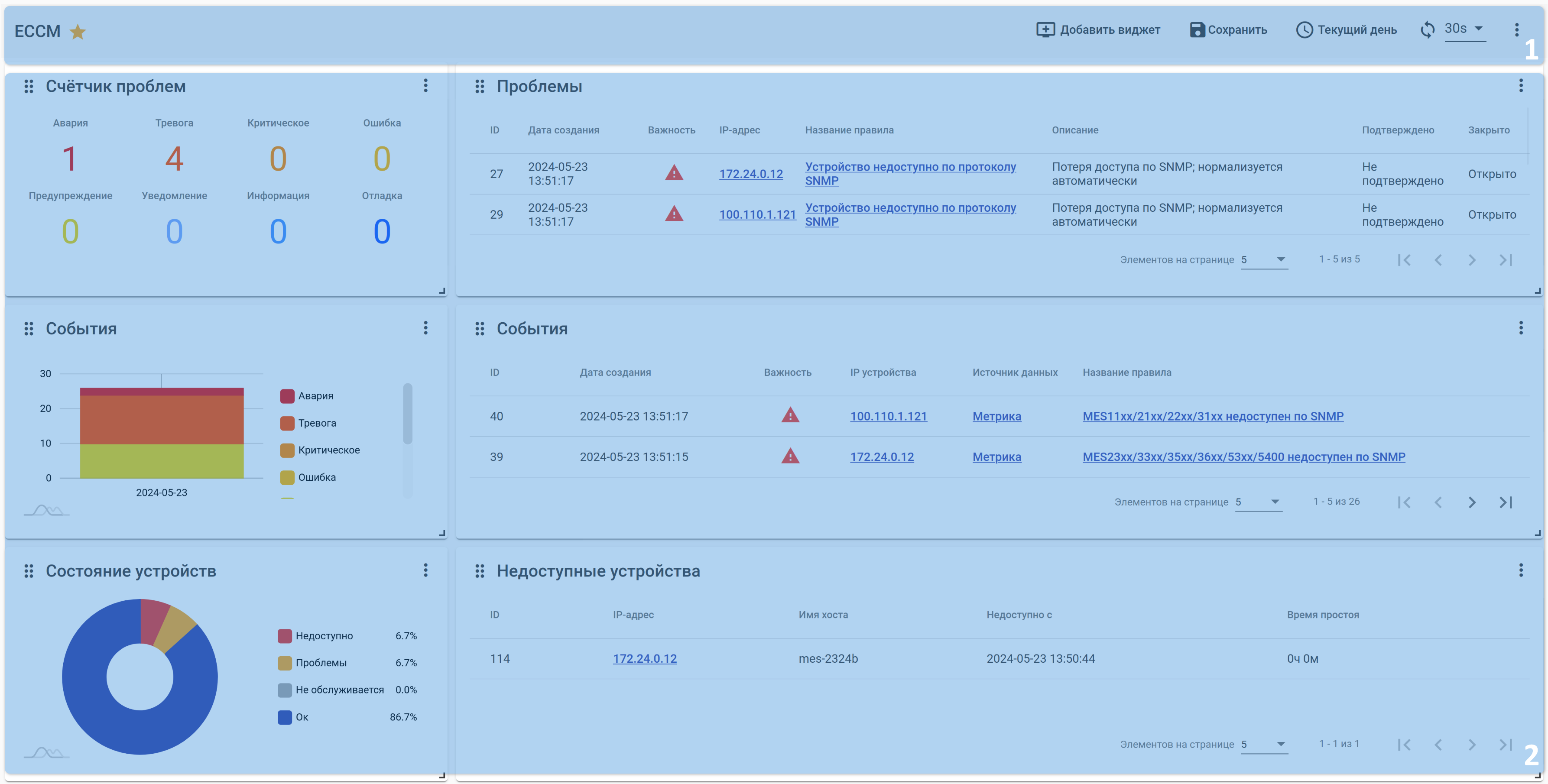Open dashboard three-dot menu in header

[1516, 29]
